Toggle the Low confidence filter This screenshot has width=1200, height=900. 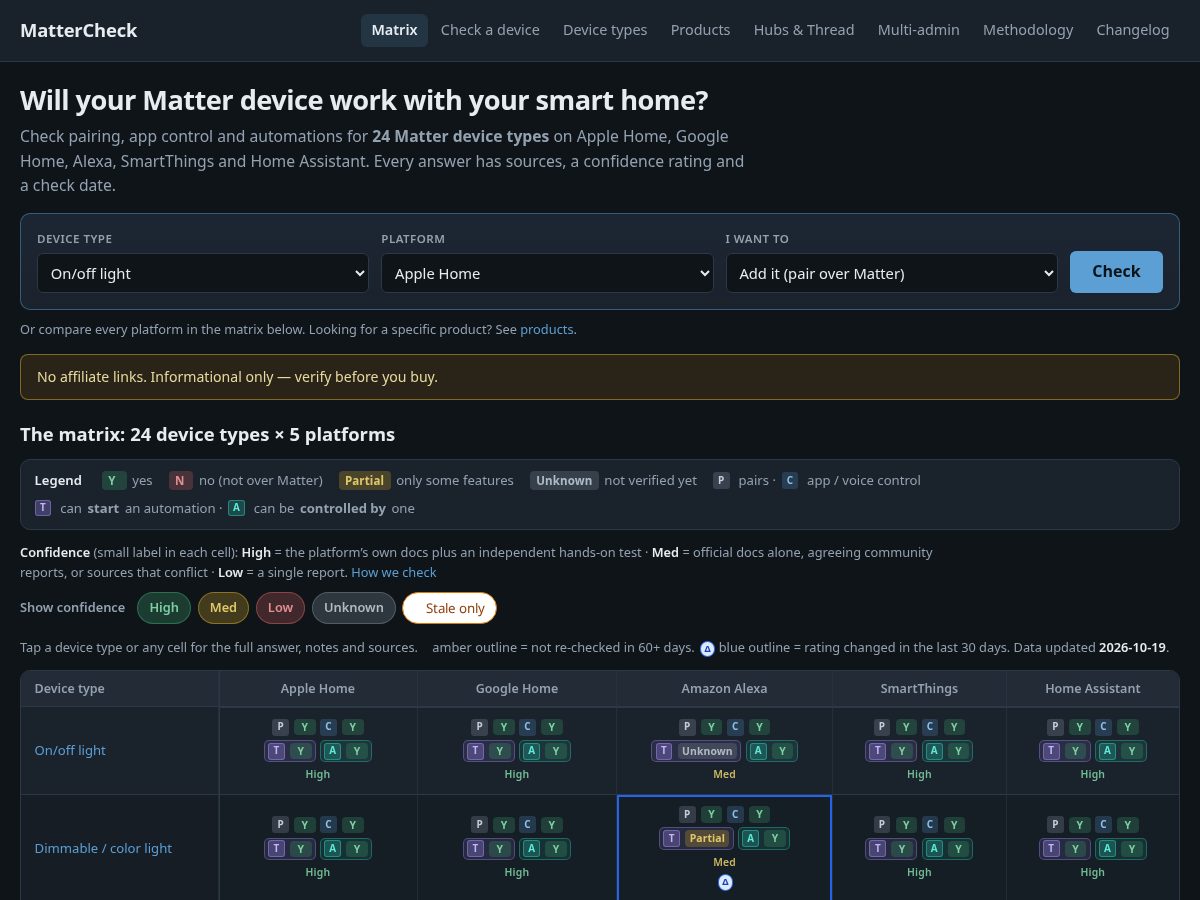[x=280, y=608]
